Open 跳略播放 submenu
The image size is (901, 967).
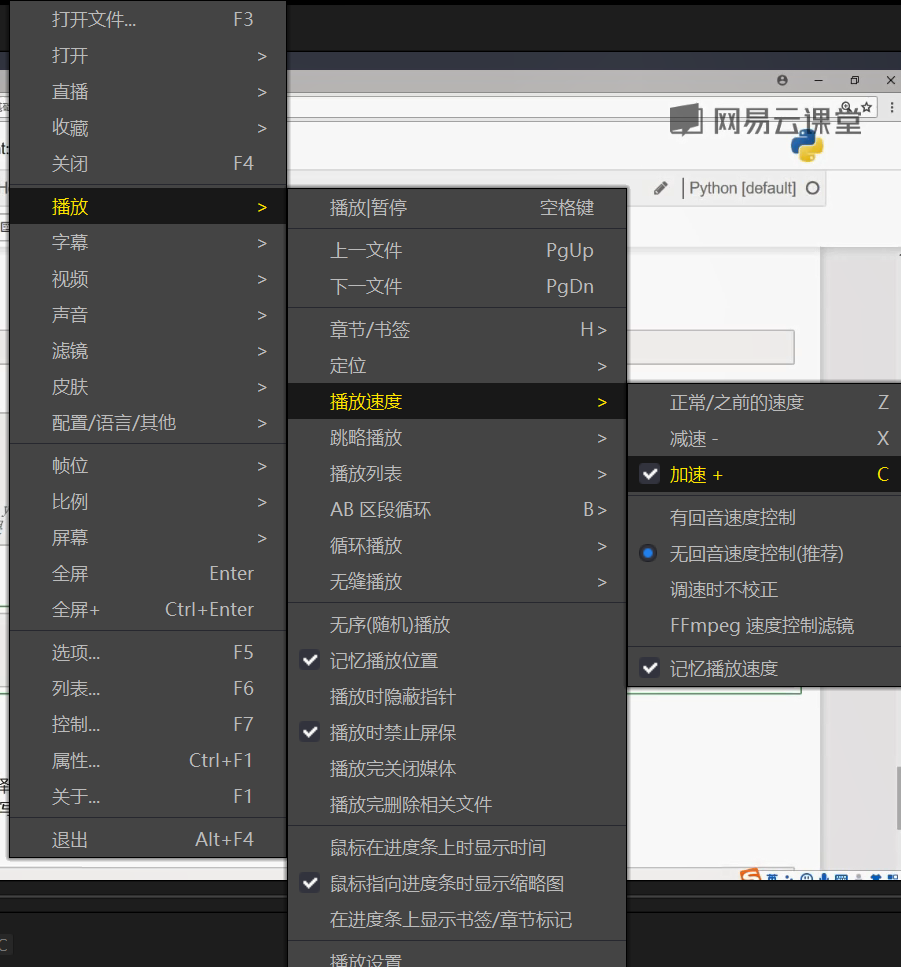pyautogui.click(x=457, y=438)
